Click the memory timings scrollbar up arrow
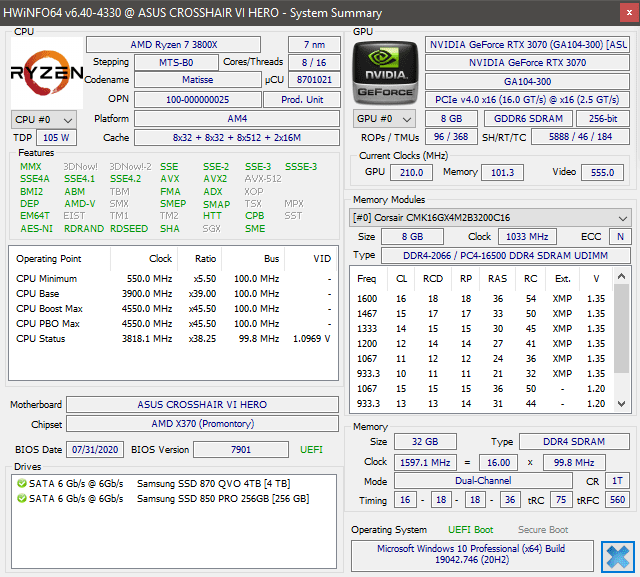The height and width of the screenshot is (577, 640). (622, 276)
